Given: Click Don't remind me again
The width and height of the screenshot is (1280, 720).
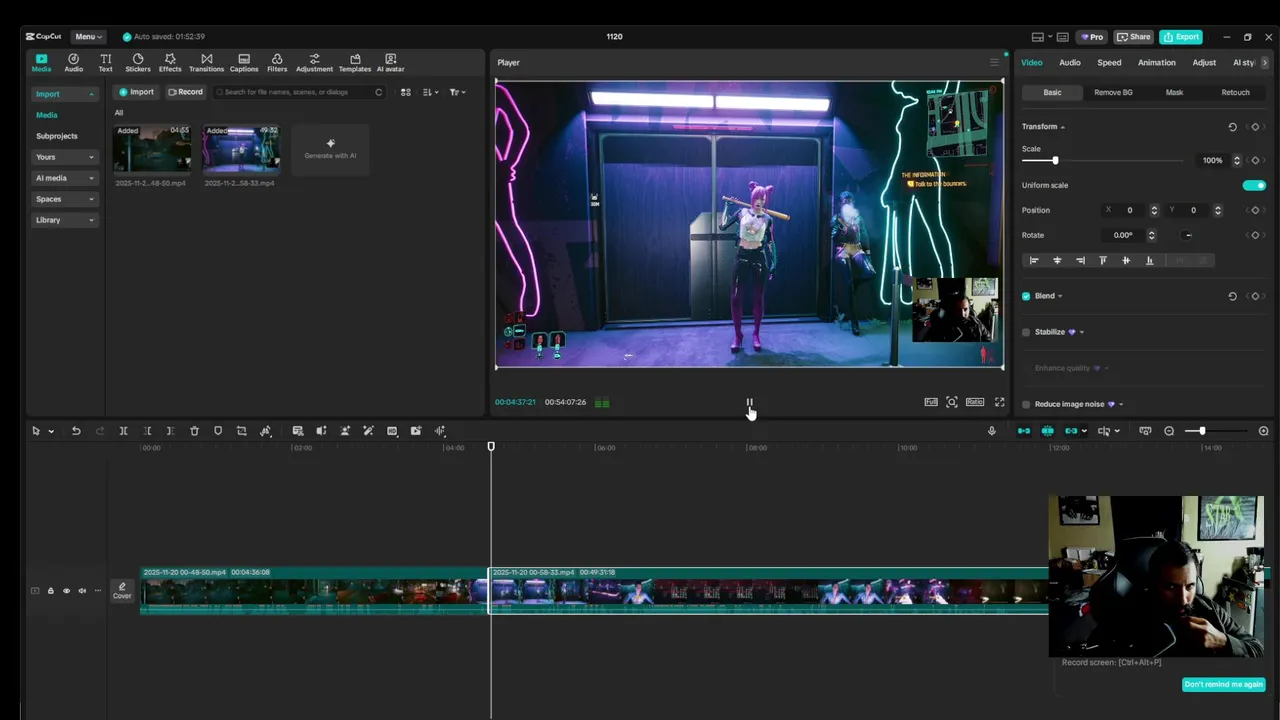Looking at the screenshot, I should coord(1223,684).
